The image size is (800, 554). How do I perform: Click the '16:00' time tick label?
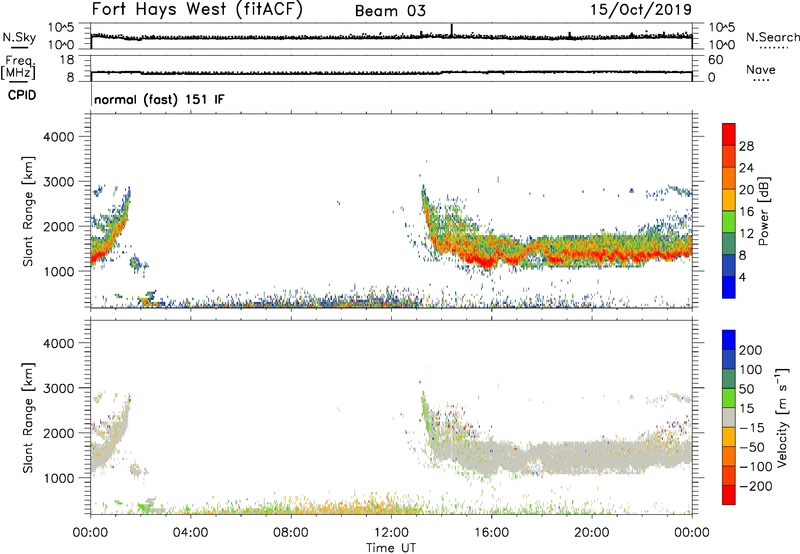pos(491,533)
